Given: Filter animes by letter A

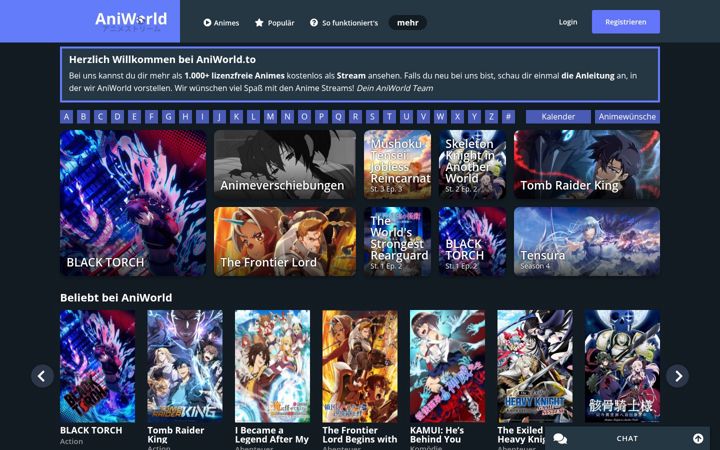Looking at the screenshot, I should pos(67,117).
